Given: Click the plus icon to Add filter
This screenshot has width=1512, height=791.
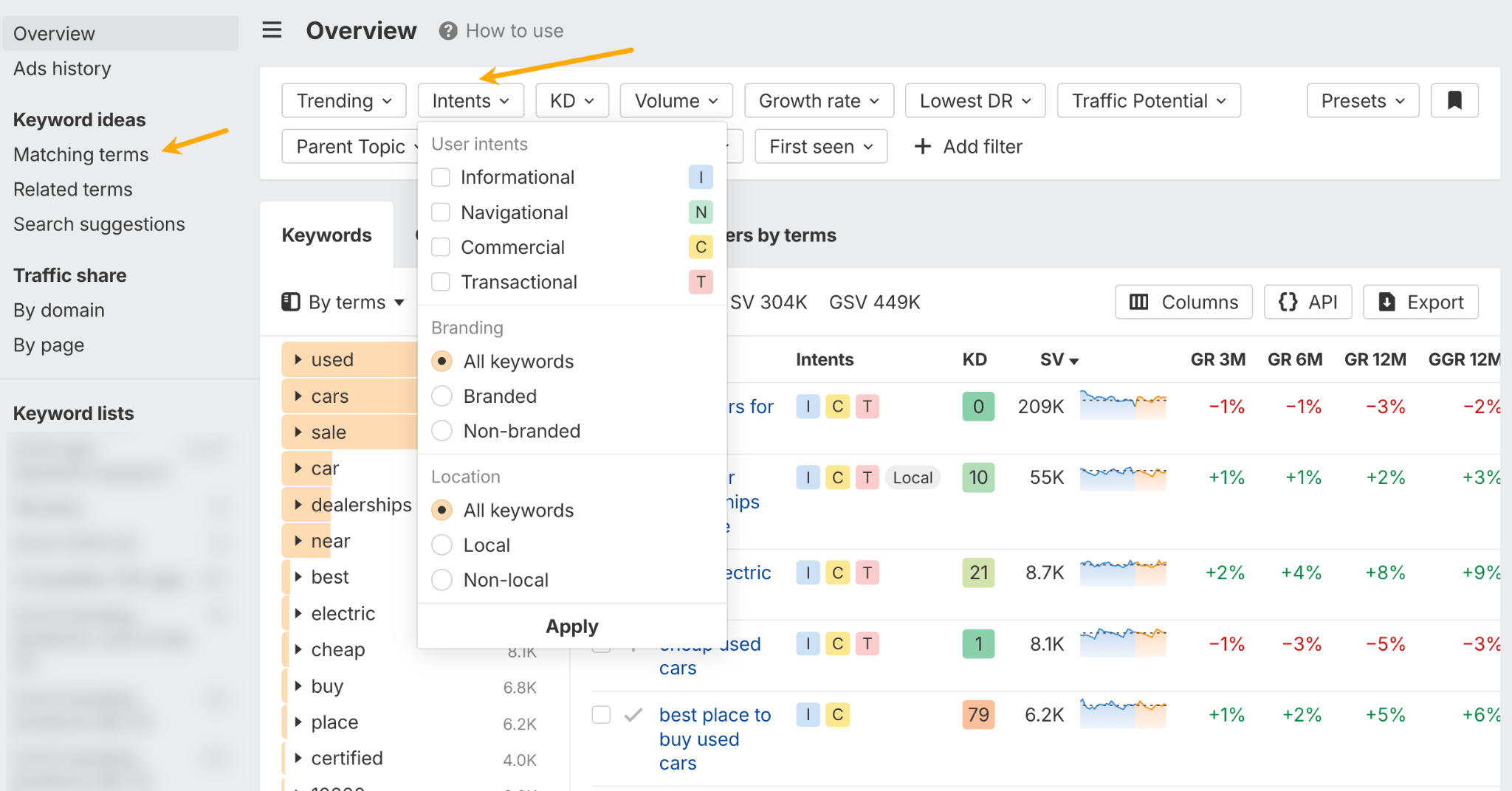Looking at the screenshot, I should [x=923, y=146].
